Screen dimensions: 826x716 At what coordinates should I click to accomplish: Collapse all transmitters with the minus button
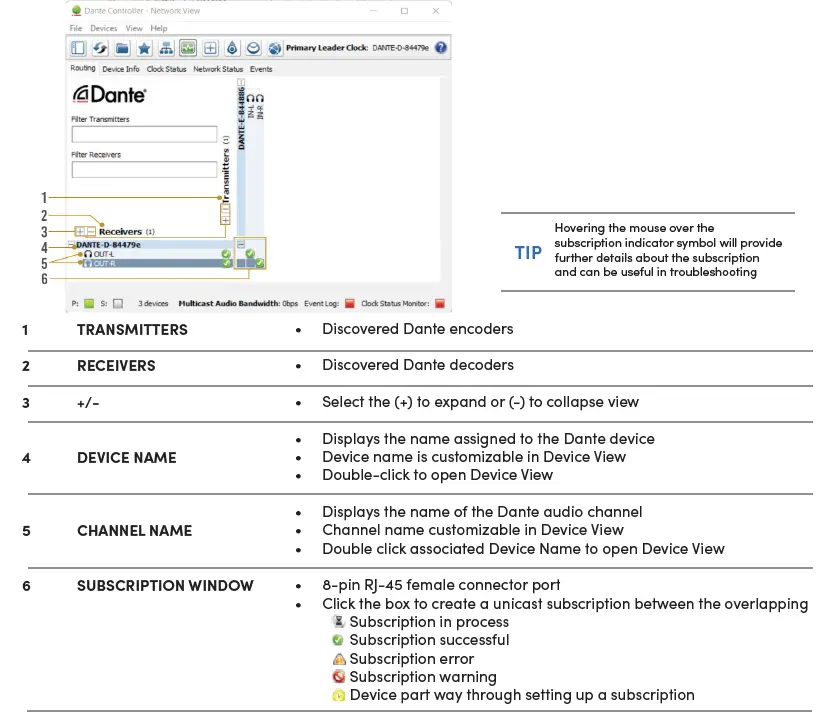coord(225,209)
